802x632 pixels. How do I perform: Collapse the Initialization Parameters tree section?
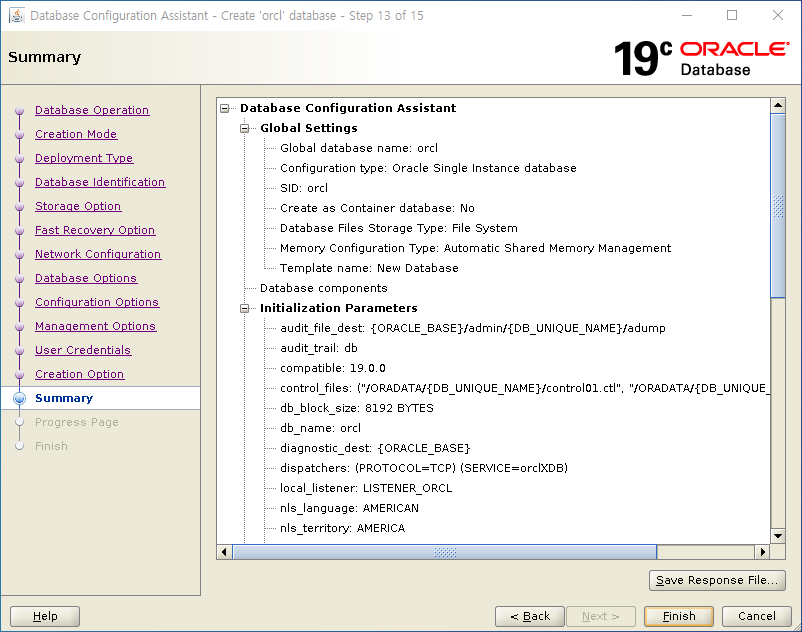coord(244,308)
